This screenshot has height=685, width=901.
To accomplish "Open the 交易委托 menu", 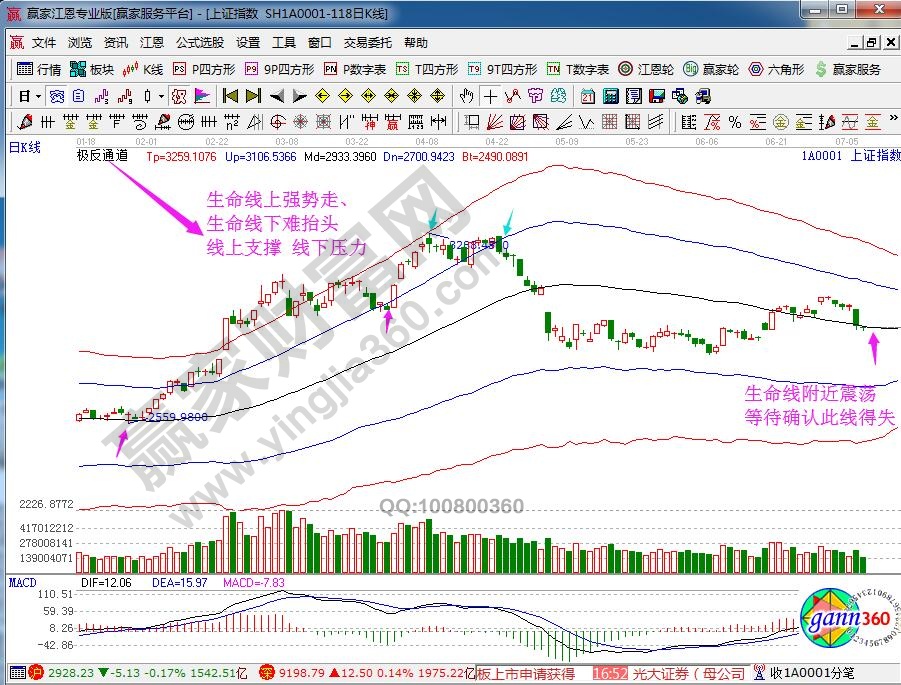I will point(363,43).
